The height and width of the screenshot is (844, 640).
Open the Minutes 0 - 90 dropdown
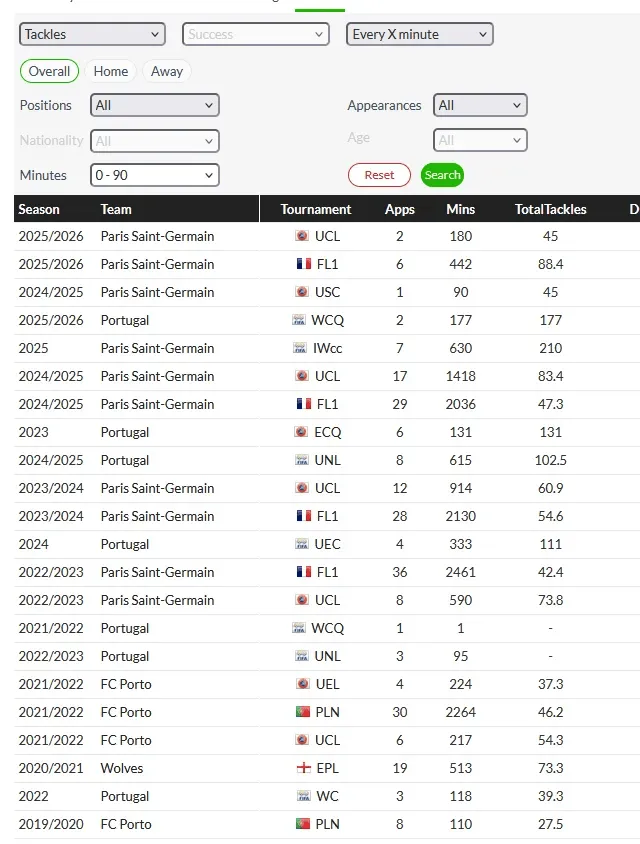click(154, 175)
